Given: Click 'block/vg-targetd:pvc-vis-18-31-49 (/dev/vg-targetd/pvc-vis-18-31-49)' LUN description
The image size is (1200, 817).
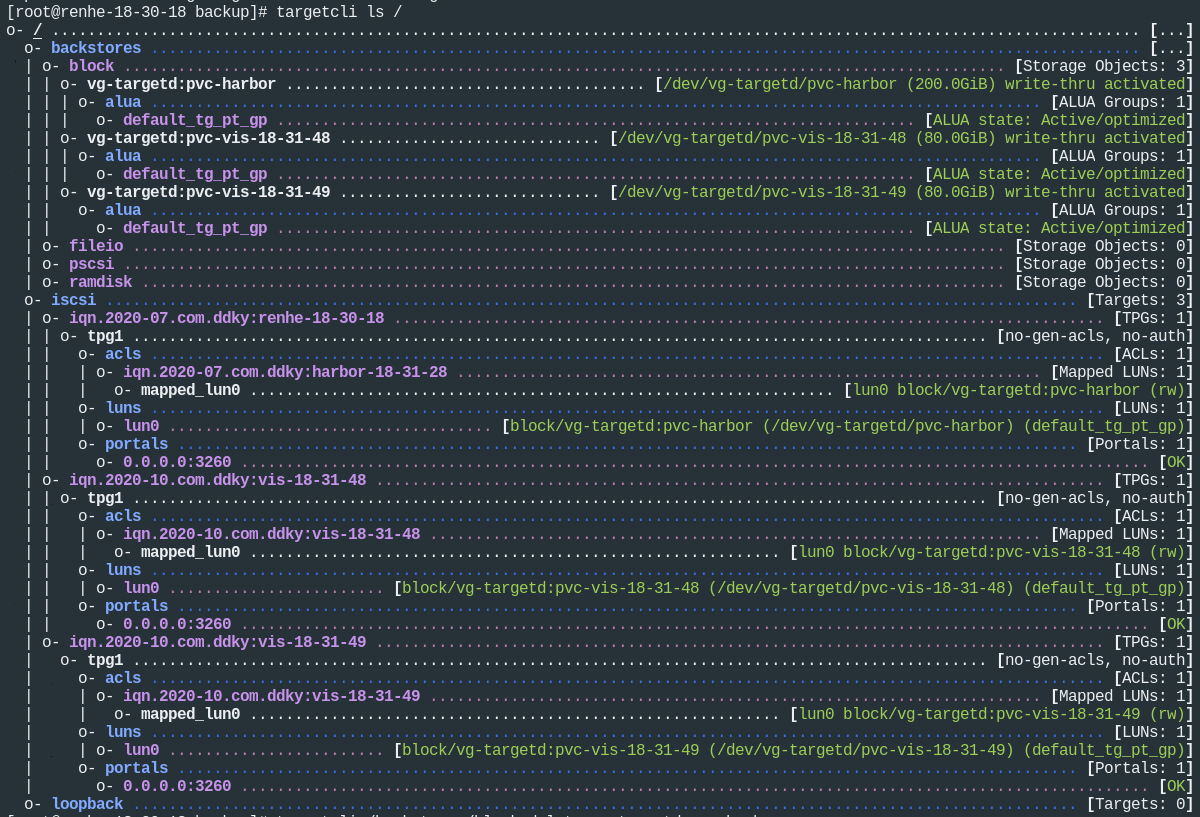Looking at the screenshot, I should point(707,750).
